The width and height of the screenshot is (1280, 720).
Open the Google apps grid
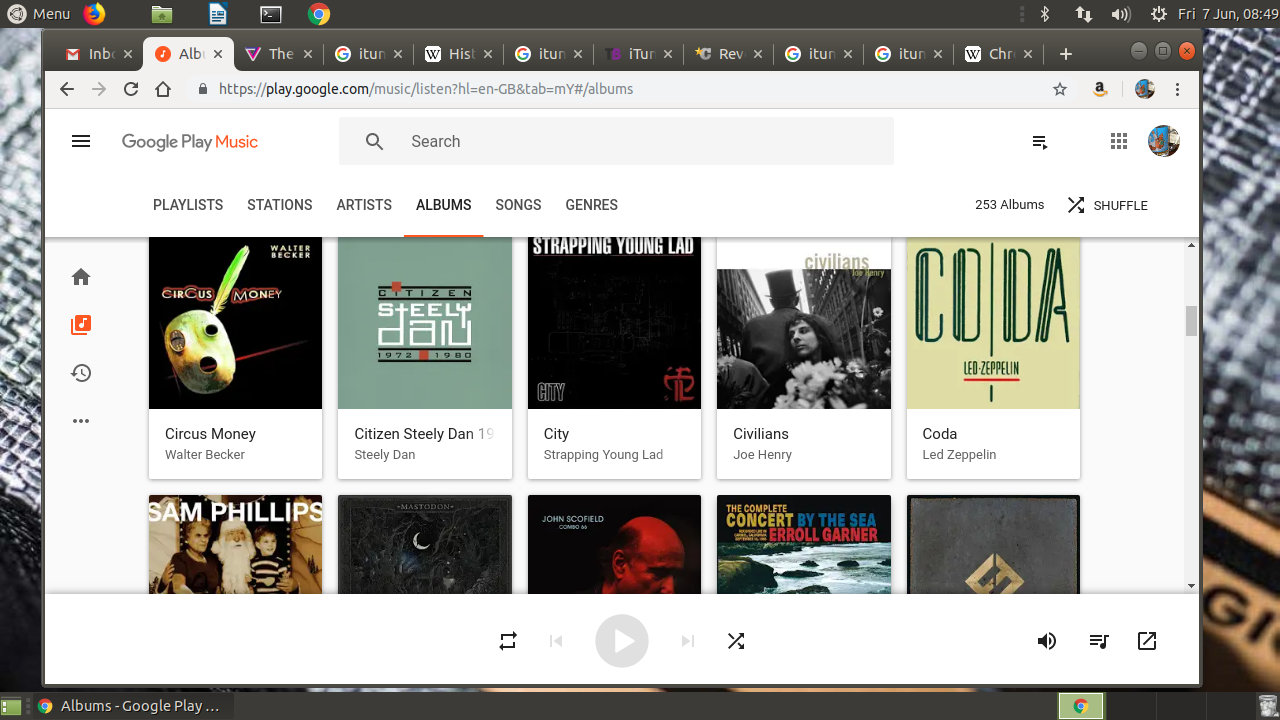pos(1119,141)
